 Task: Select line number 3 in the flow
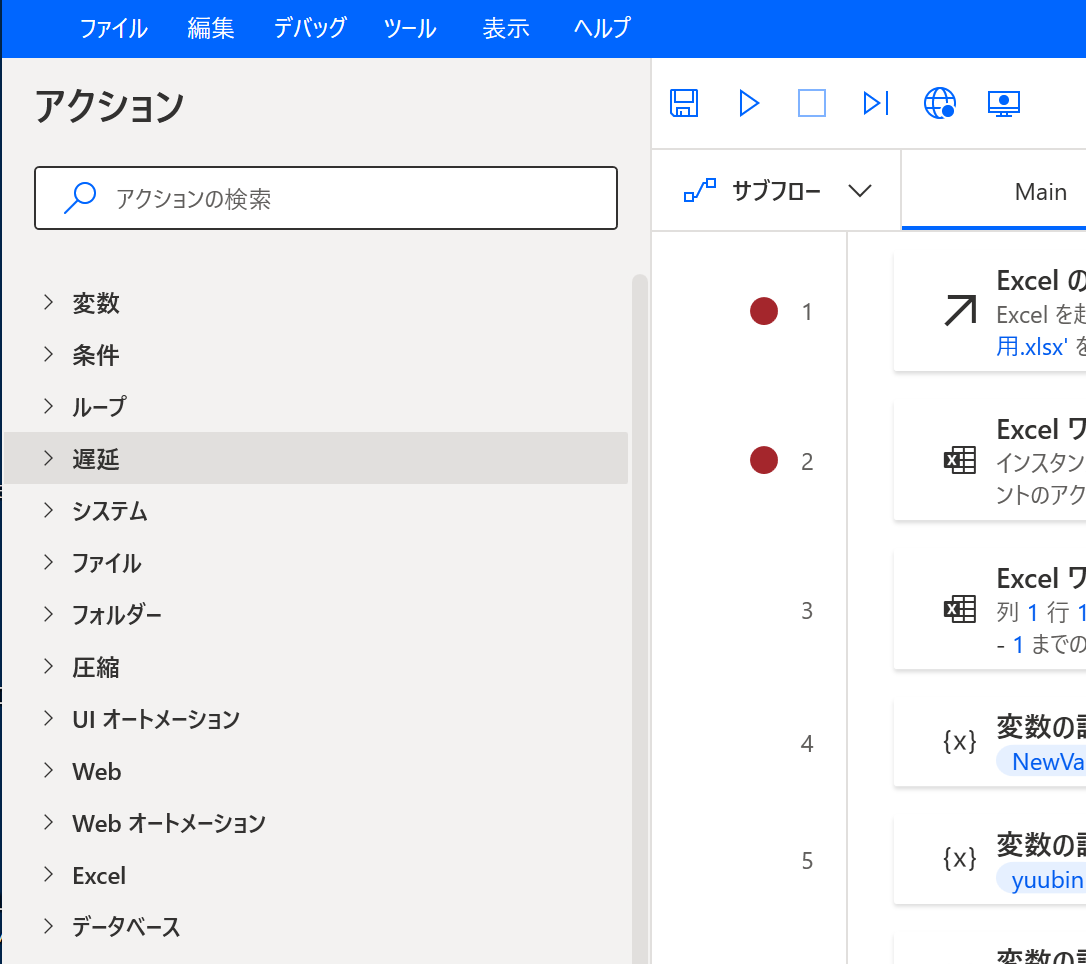807,610
